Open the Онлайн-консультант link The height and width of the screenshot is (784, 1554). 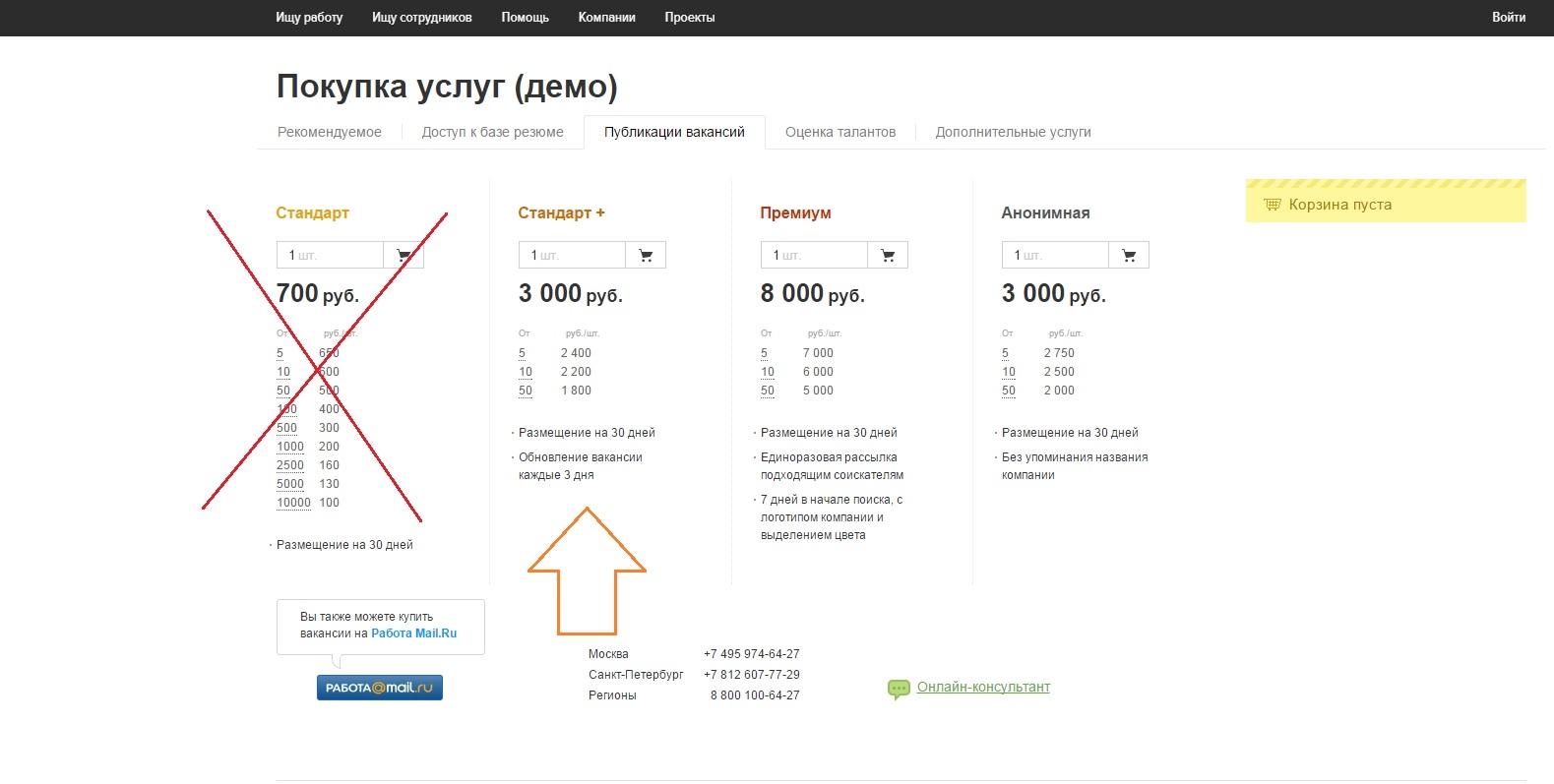pos(983,687)
